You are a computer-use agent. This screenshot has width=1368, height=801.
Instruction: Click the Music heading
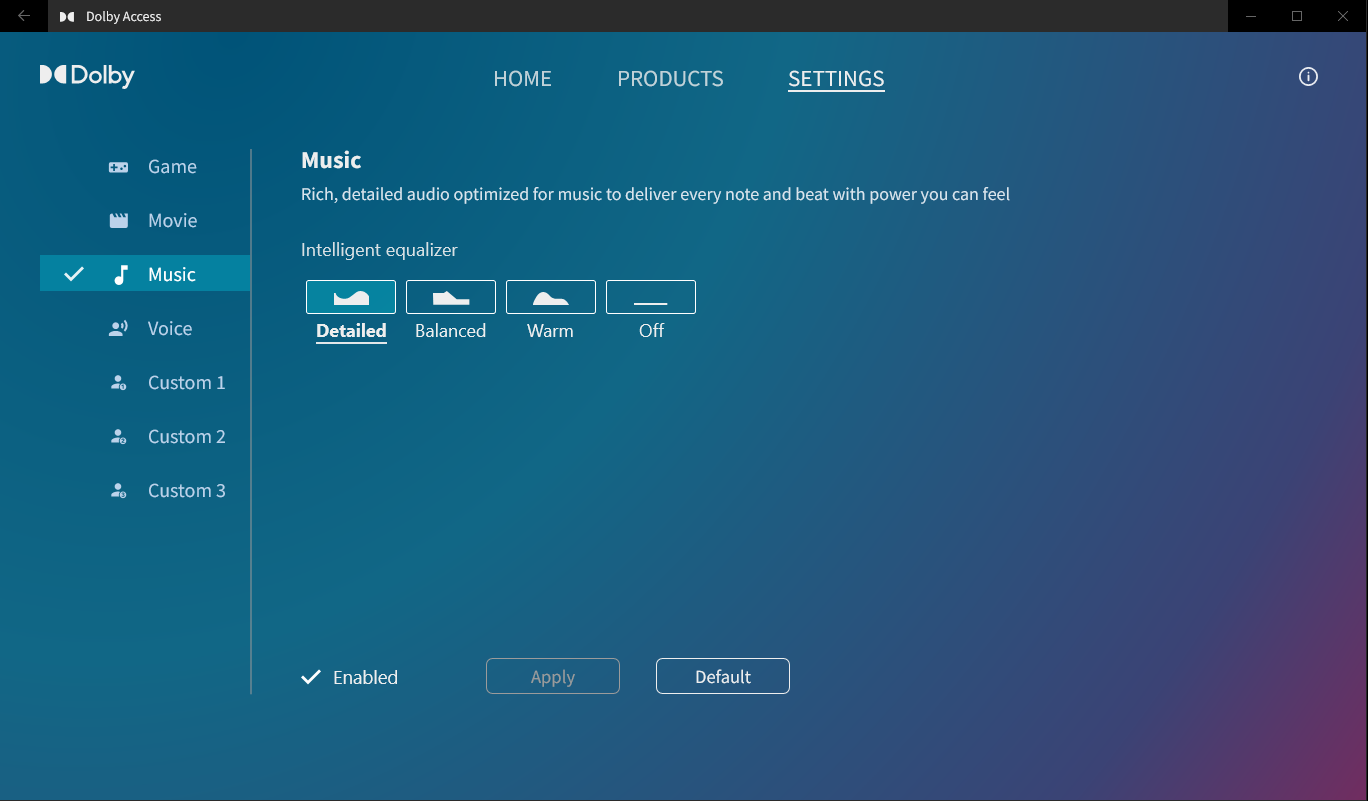click(331, 160)
